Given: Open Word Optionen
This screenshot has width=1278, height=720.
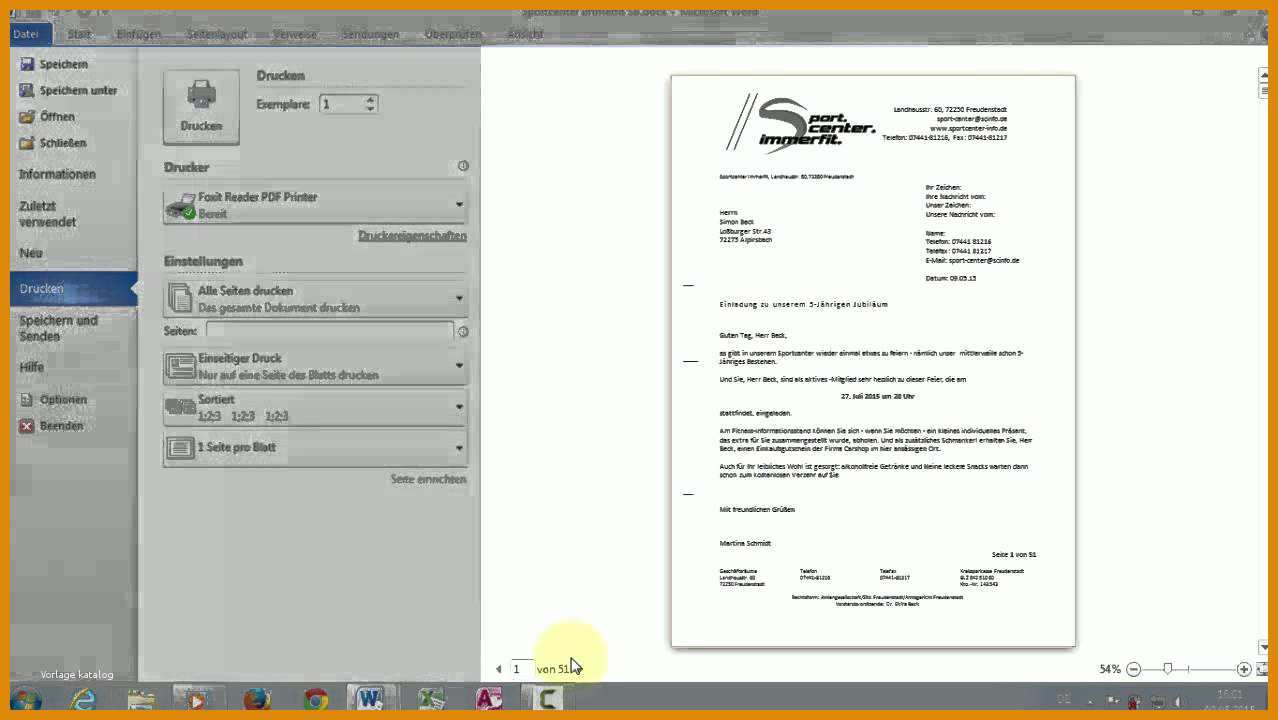Looking at the screenshot, I should point(54,399).
